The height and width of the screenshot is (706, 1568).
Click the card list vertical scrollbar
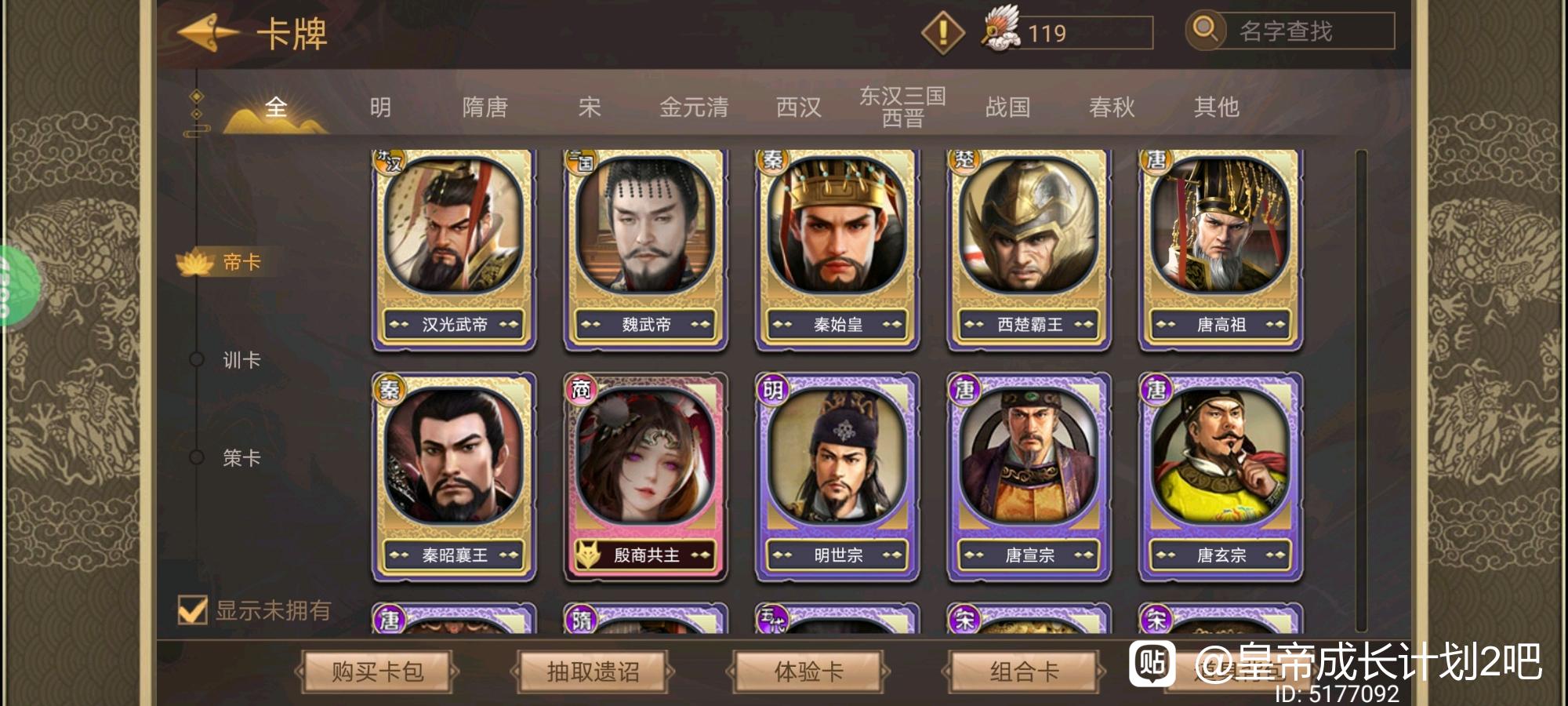1361,390
